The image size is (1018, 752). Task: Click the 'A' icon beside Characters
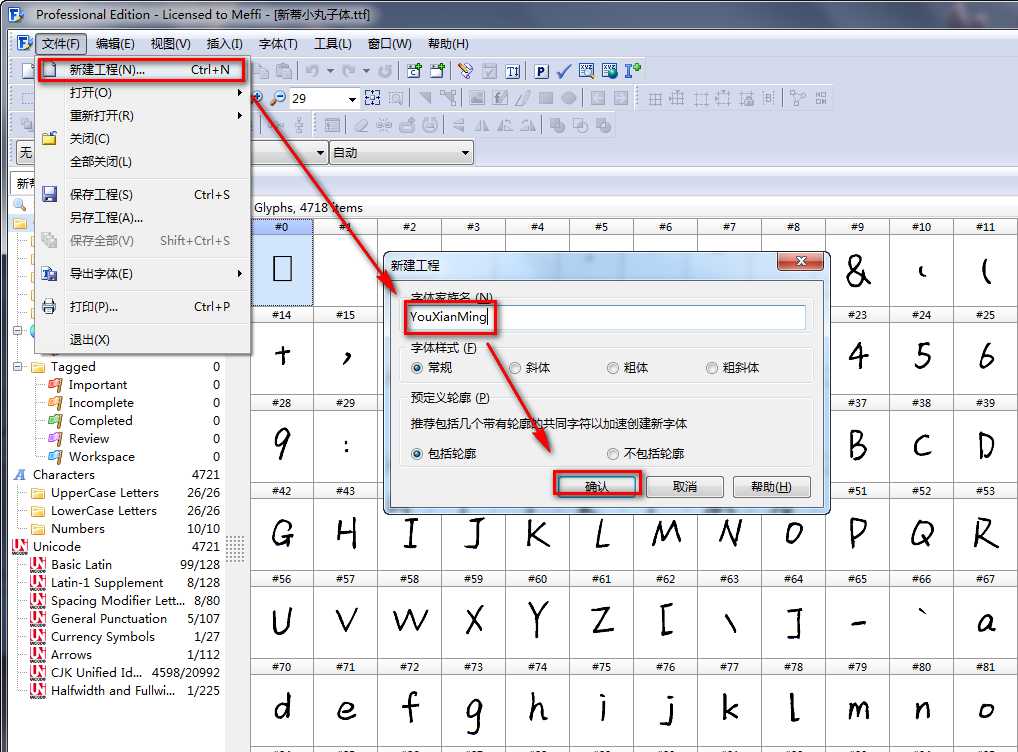coord(20,475)
